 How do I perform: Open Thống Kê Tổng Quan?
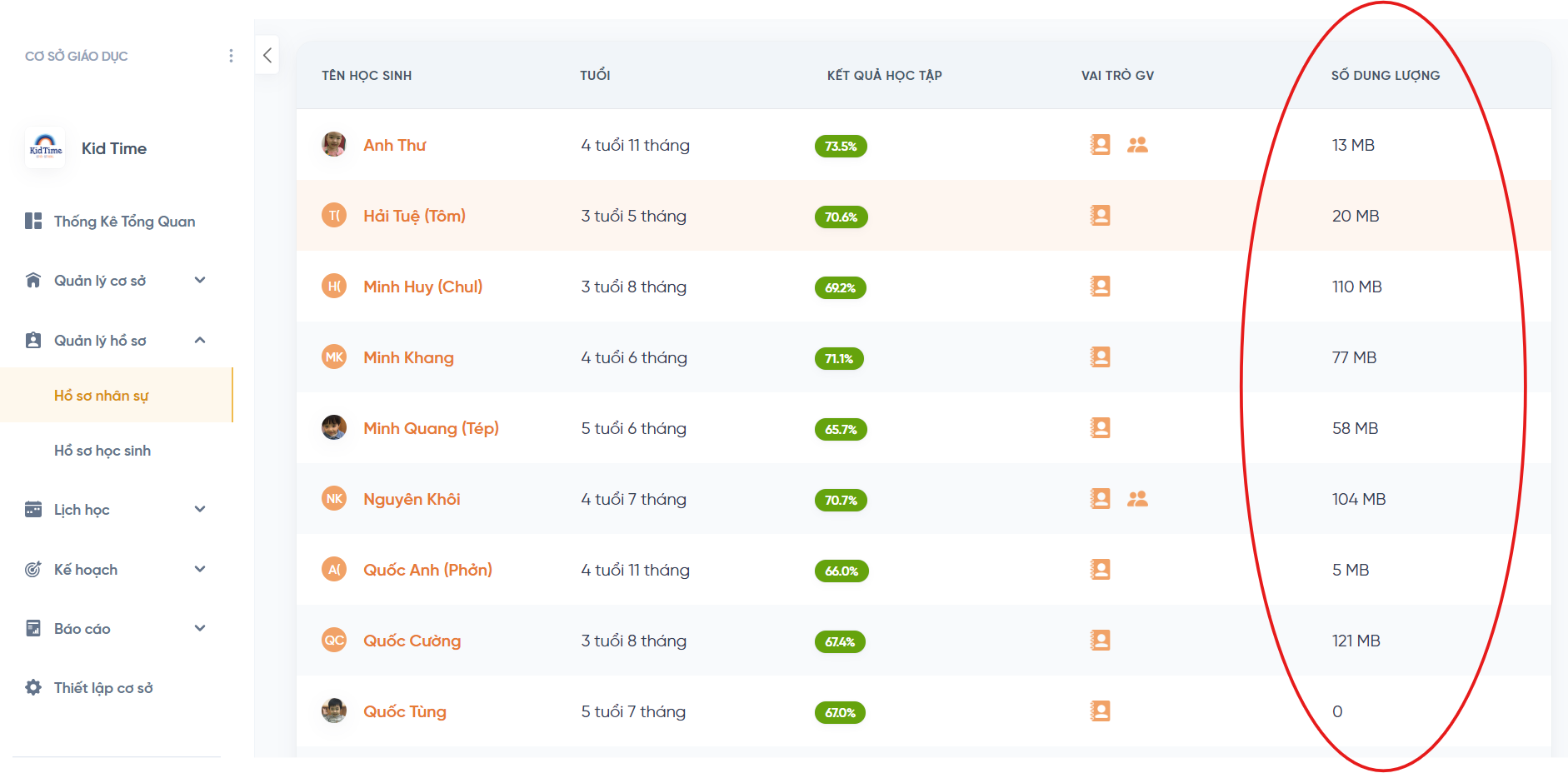(x=124, y=222)
